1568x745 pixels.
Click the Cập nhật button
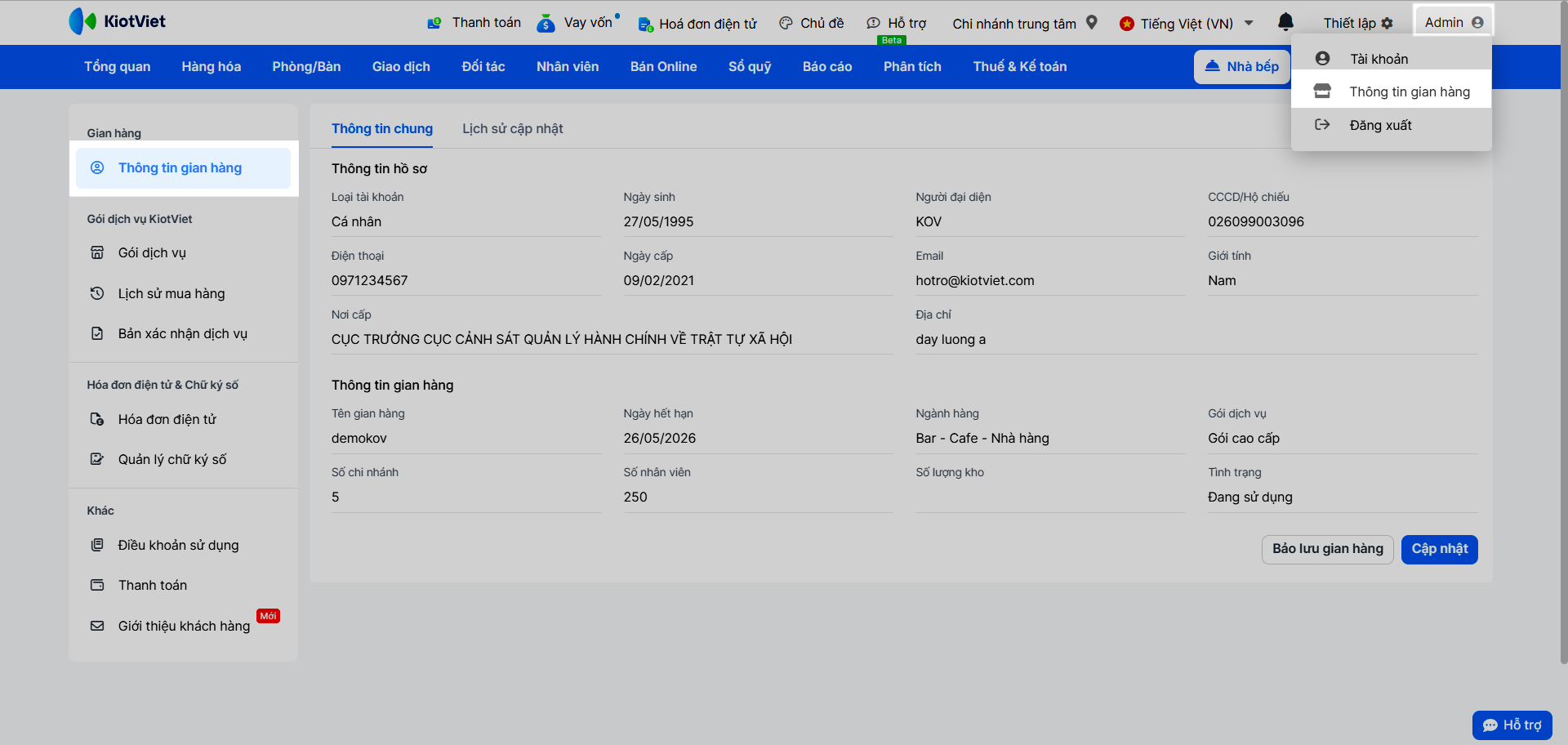coord(1440,549)
